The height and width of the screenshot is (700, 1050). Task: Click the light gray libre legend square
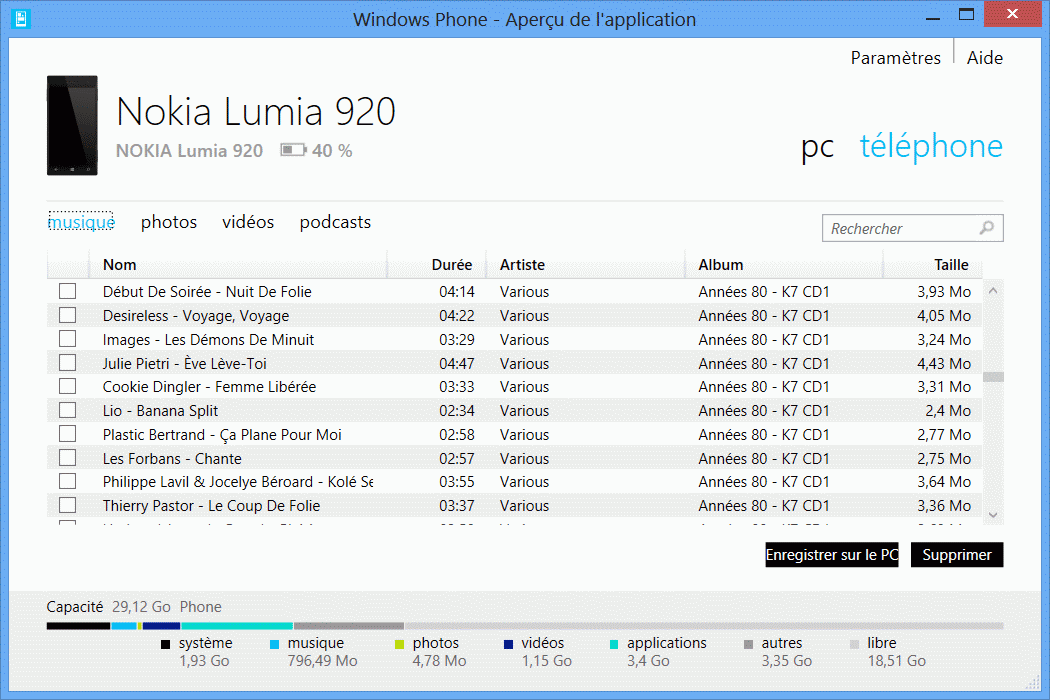[x=854, y=644]
